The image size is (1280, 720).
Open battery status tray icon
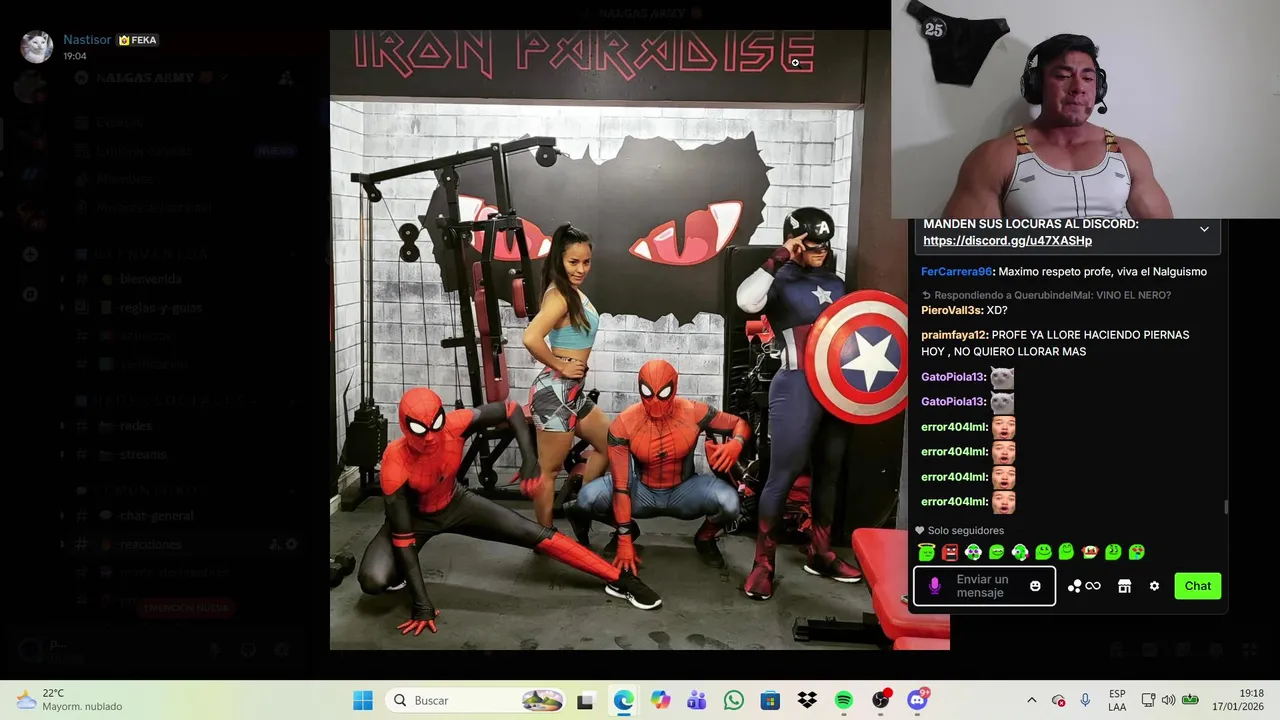point(1190,700)
